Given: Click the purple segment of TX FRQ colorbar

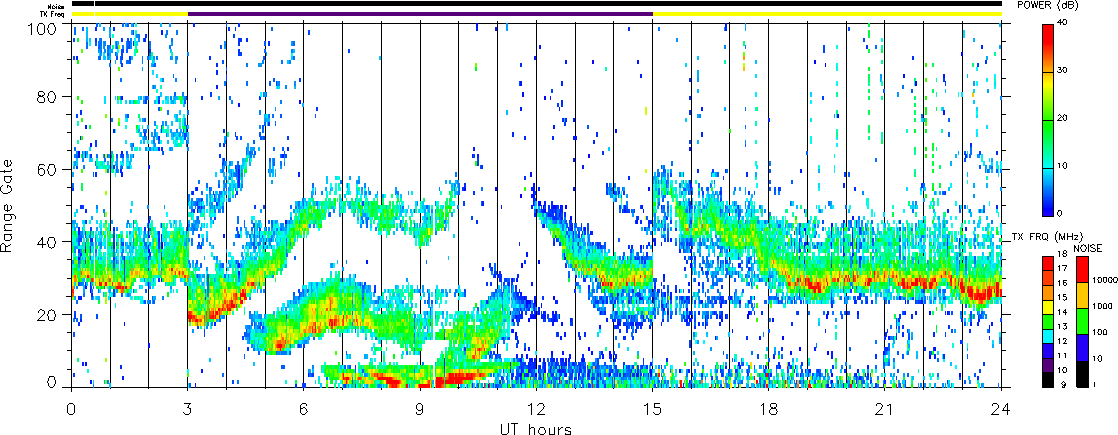Looking at the screenshot, I should [1048, 365].
